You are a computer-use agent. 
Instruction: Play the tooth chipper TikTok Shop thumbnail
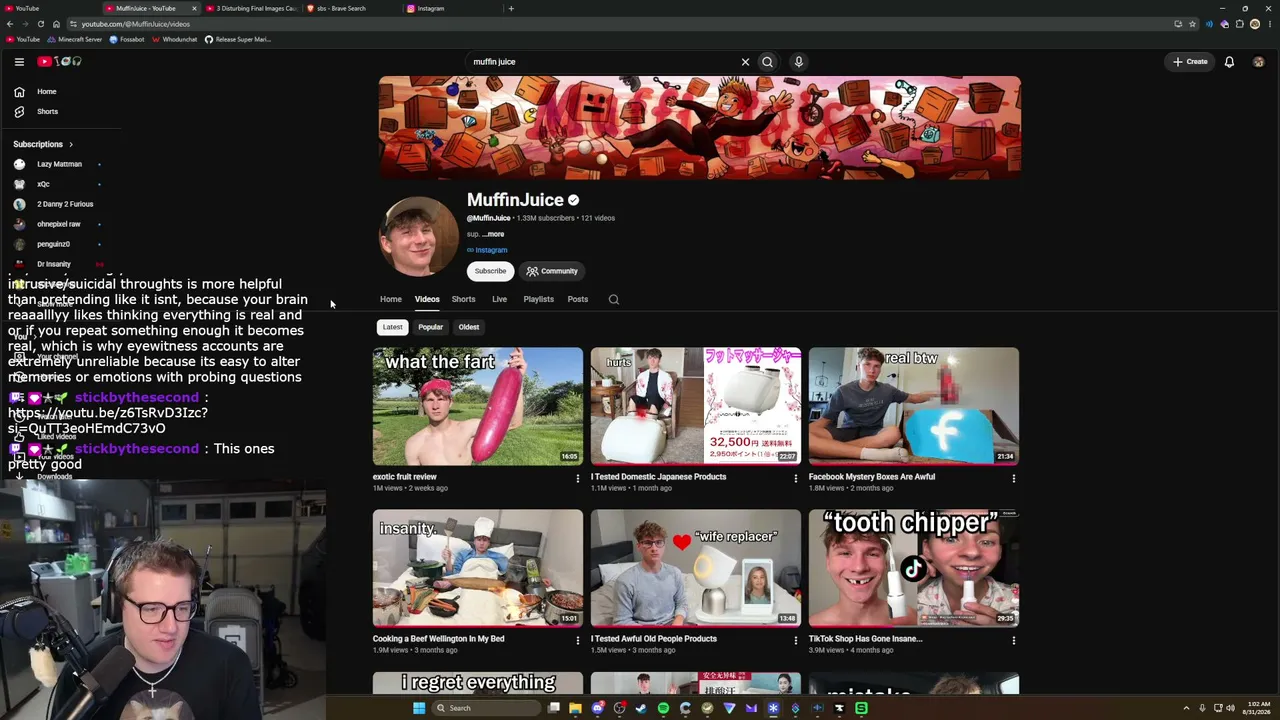pos(914,568)
